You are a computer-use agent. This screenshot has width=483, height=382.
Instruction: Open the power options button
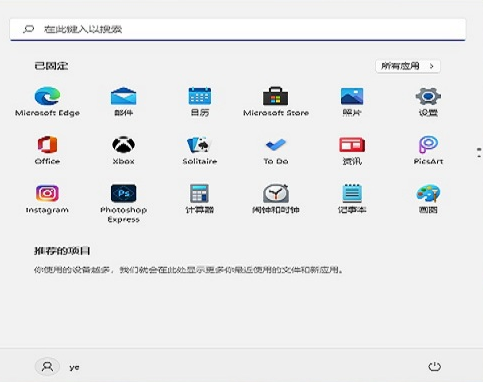click(x=434, y=367)
